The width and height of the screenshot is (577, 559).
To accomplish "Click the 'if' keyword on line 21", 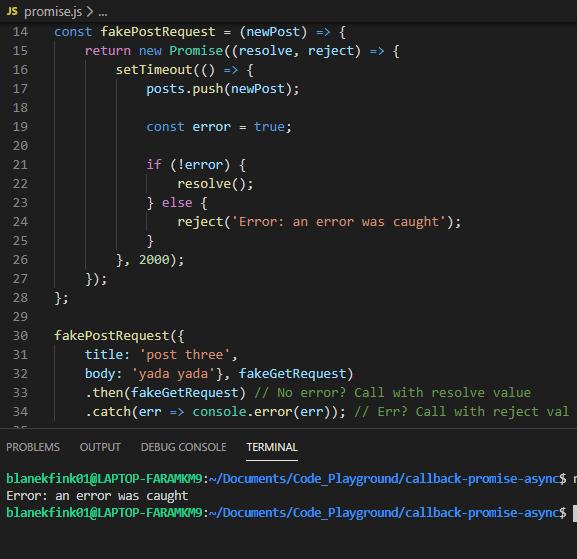I will 154,164.
